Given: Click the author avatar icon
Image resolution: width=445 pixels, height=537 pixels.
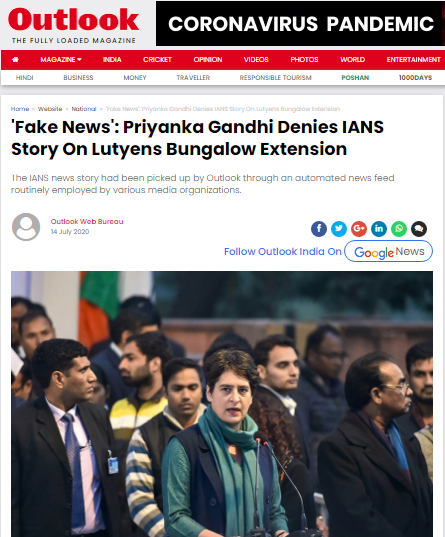Looking at the screenshot, I should 26,227.
